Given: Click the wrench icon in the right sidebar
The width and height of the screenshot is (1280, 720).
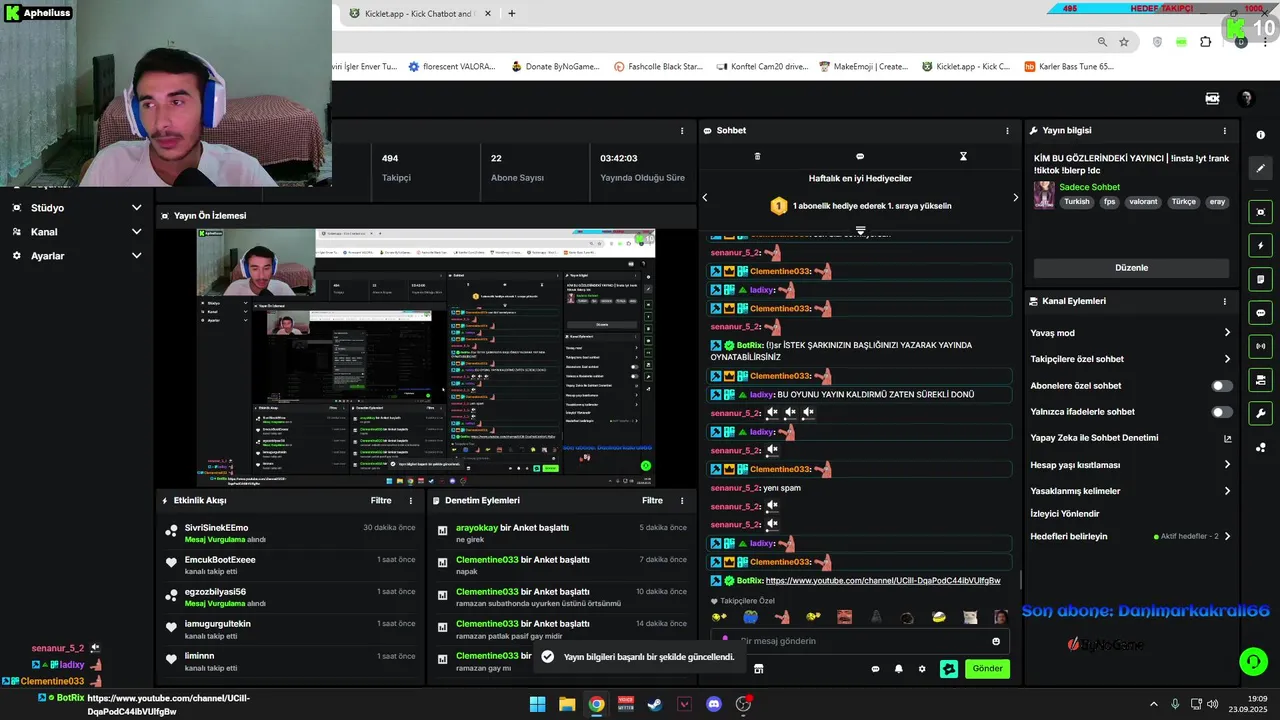Looking at the screenshot, I should tap(1260, 413).
